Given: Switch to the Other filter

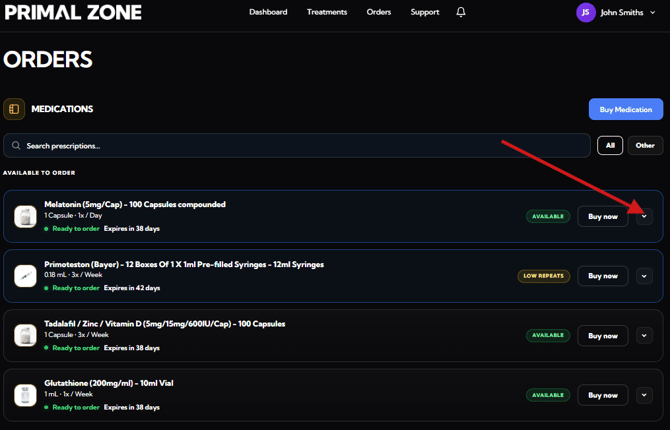Looking at the screenshot, I should 645,146.
